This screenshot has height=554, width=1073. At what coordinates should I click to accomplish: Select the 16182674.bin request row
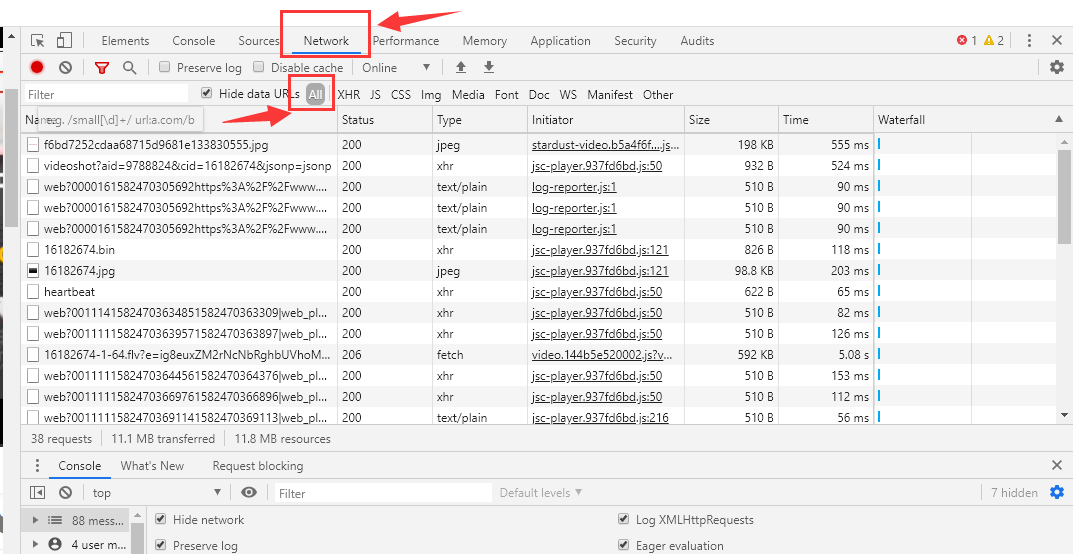tap(448, 250)
